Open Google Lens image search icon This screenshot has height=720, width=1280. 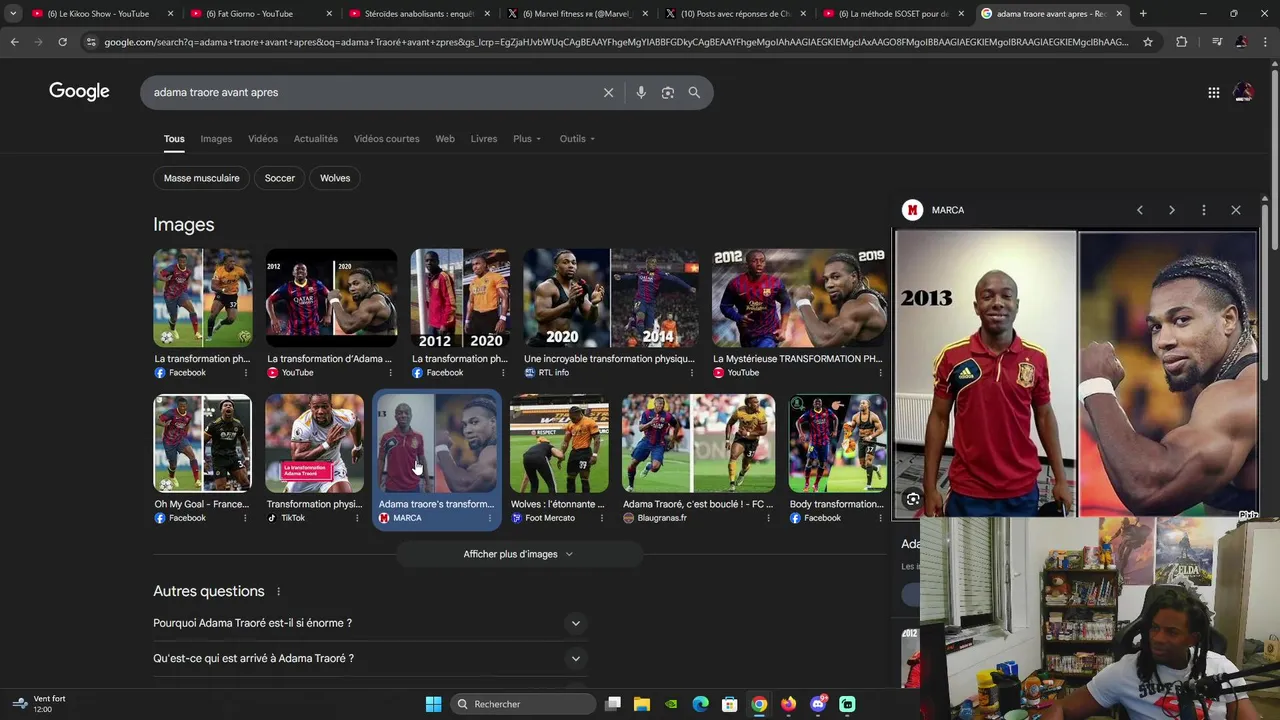(x=668, y=92)
